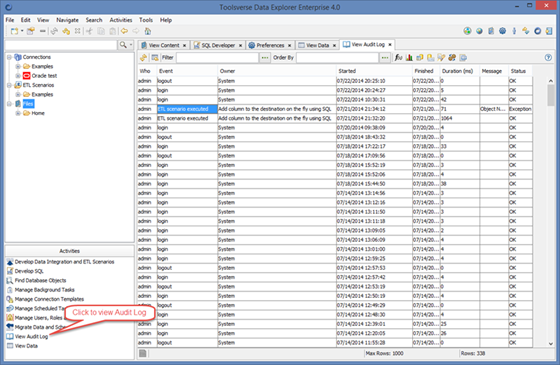The image size is (560, 365).
Task: Click into the Order By text field
Action: tap(338, 58)
